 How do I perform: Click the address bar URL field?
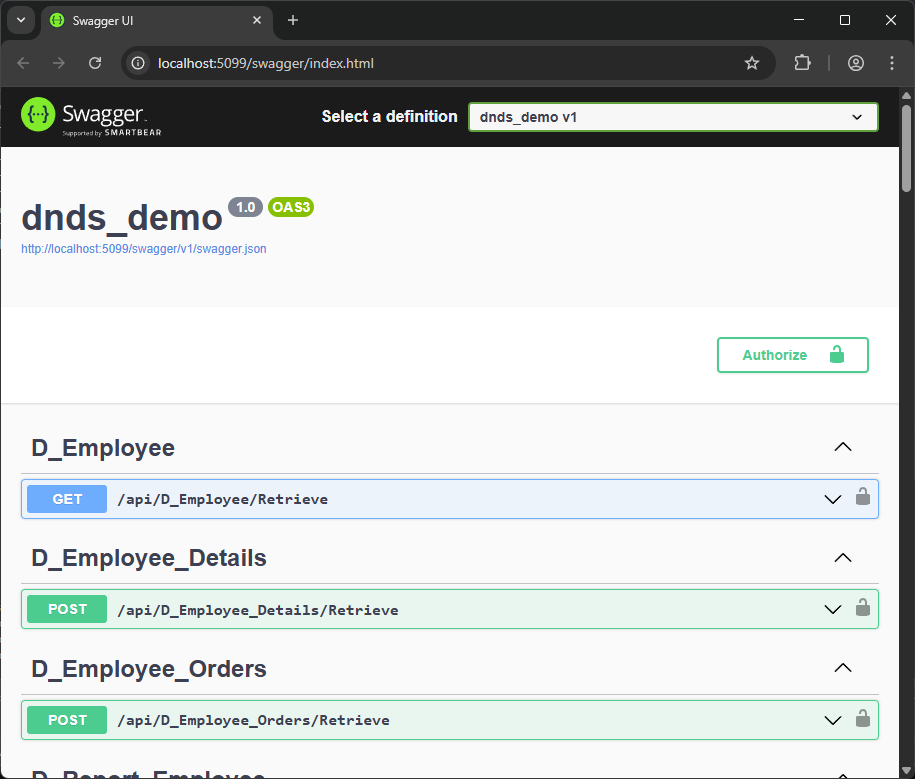(440, 63)
